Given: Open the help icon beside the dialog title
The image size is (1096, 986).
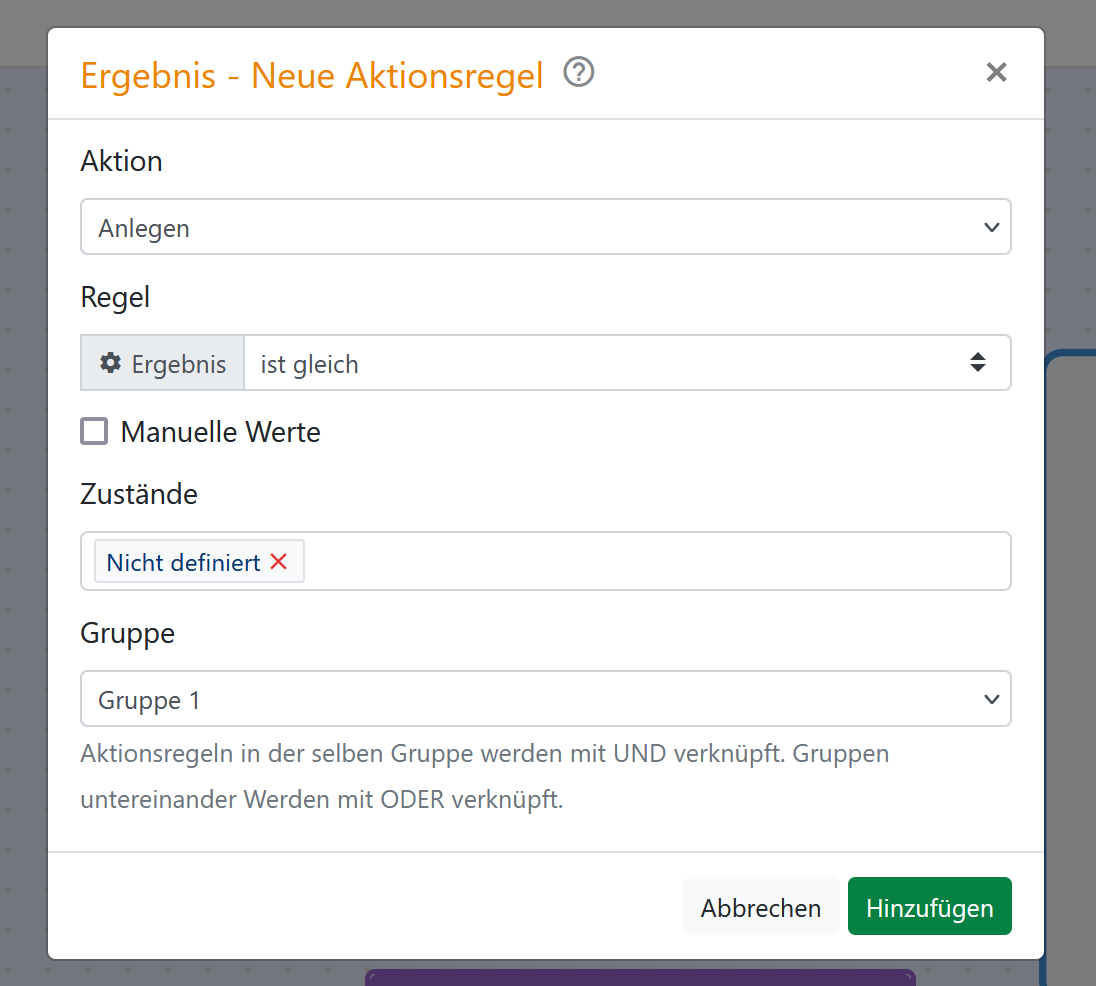Looking at the screenshot, I should (579, 72).
